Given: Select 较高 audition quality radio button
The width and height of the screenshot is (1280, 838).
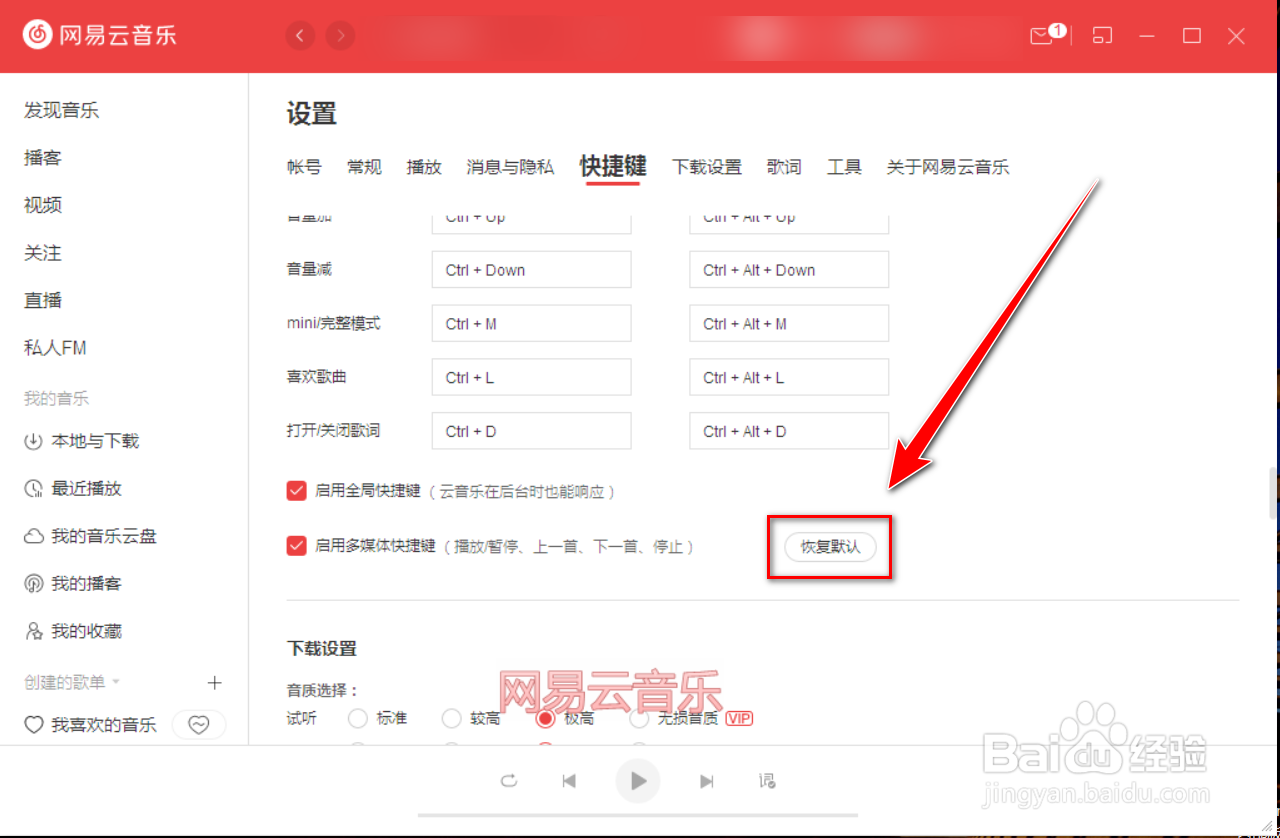Looking at the screenshot, I should (451, 718).
